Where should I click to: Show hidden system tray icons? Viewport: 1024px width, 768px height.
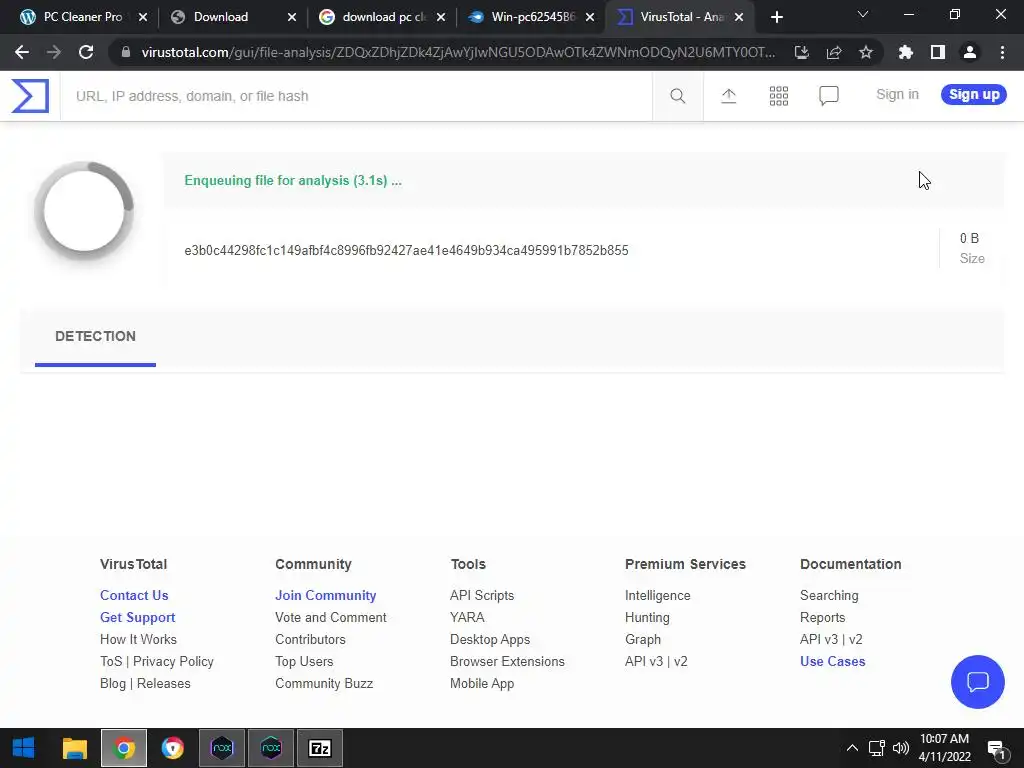(x=852, y=748)
